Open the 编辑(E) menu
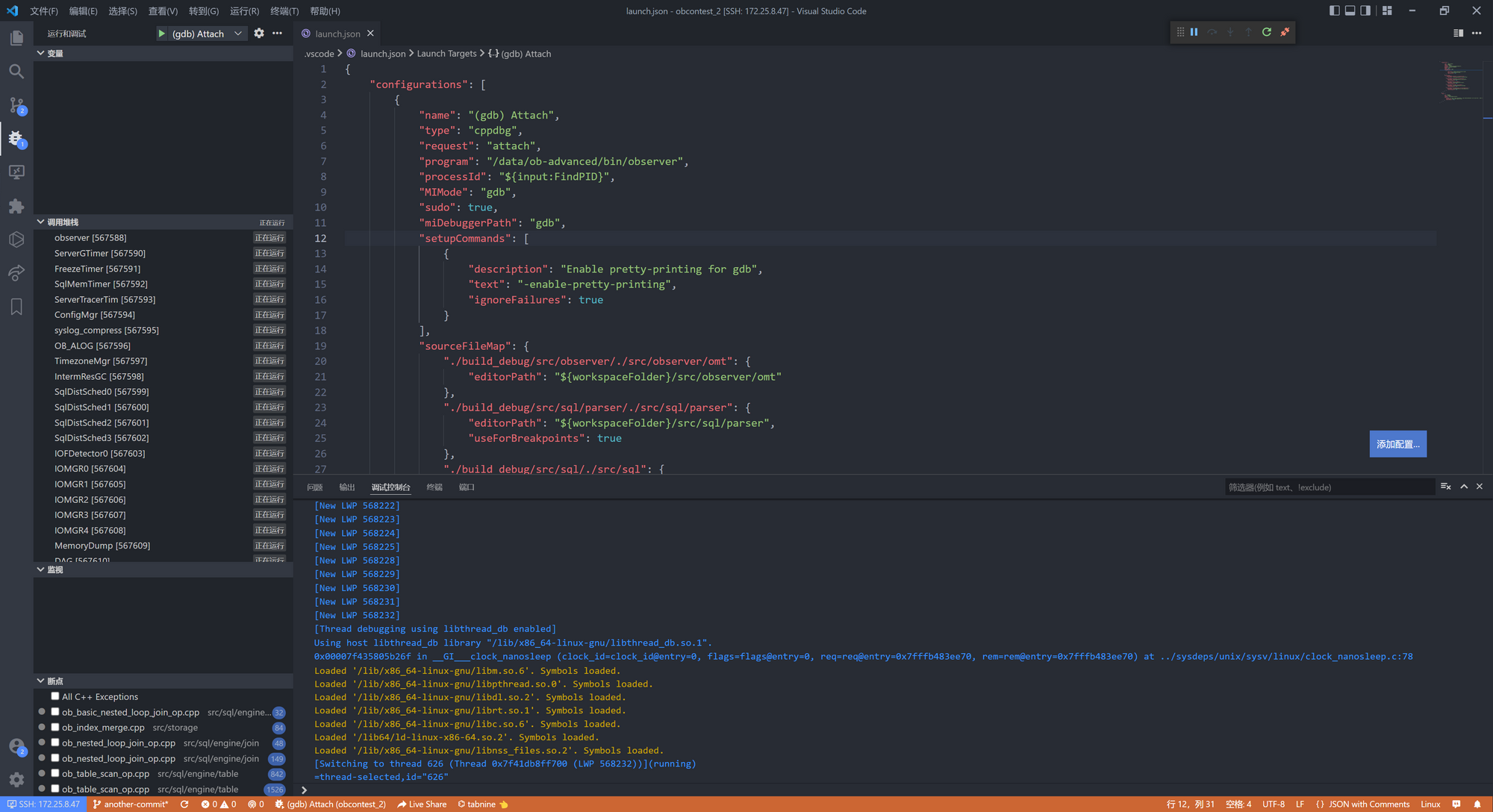The height and width of the screenshot is (812, 1493). click(83, 11)
